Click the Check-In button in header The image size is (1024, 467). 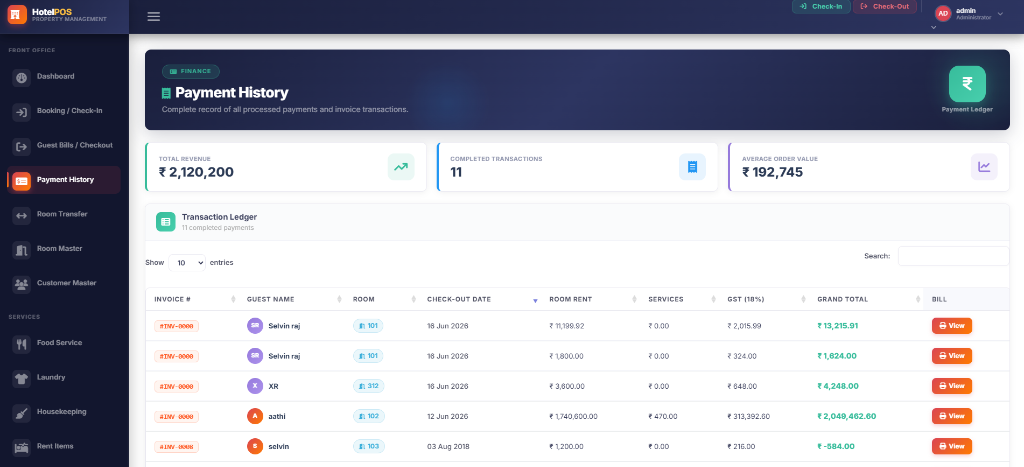(x=821, y=7)
